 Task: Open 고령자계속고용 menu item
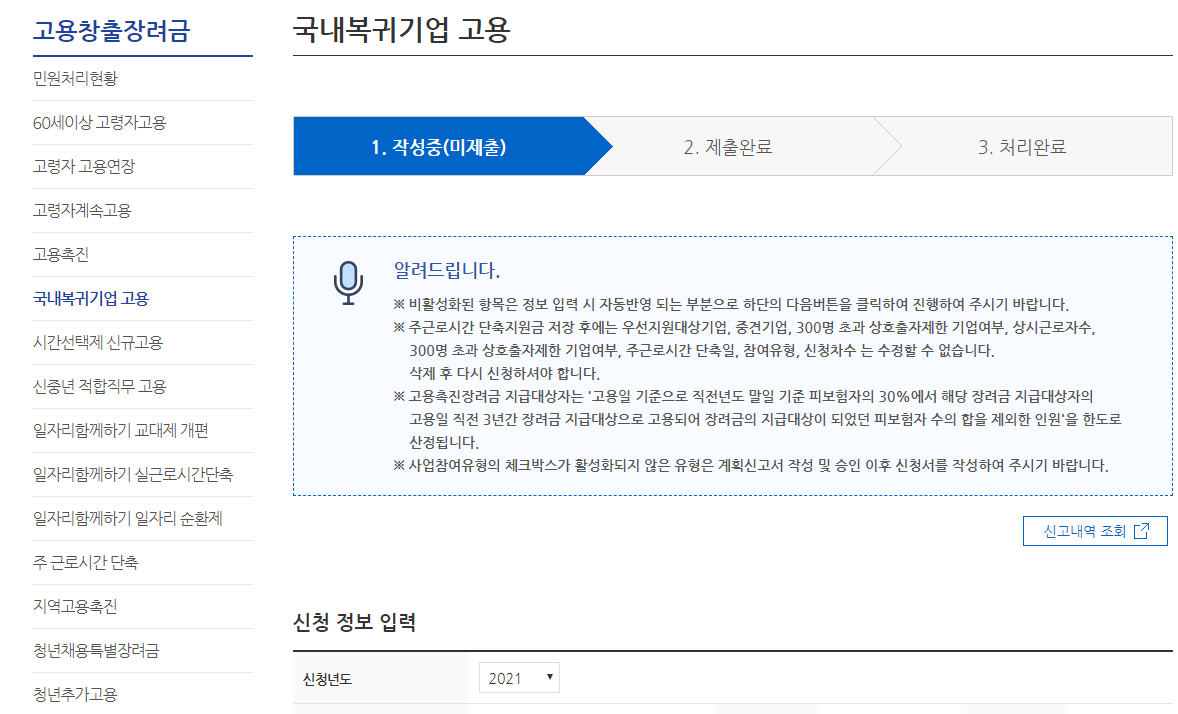pos(82,210)
